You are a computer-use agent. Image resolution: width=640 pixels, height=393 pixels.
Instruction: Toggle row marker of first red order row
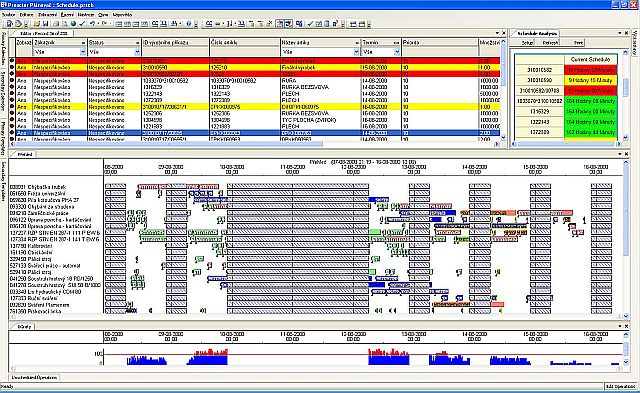[12, 60]
